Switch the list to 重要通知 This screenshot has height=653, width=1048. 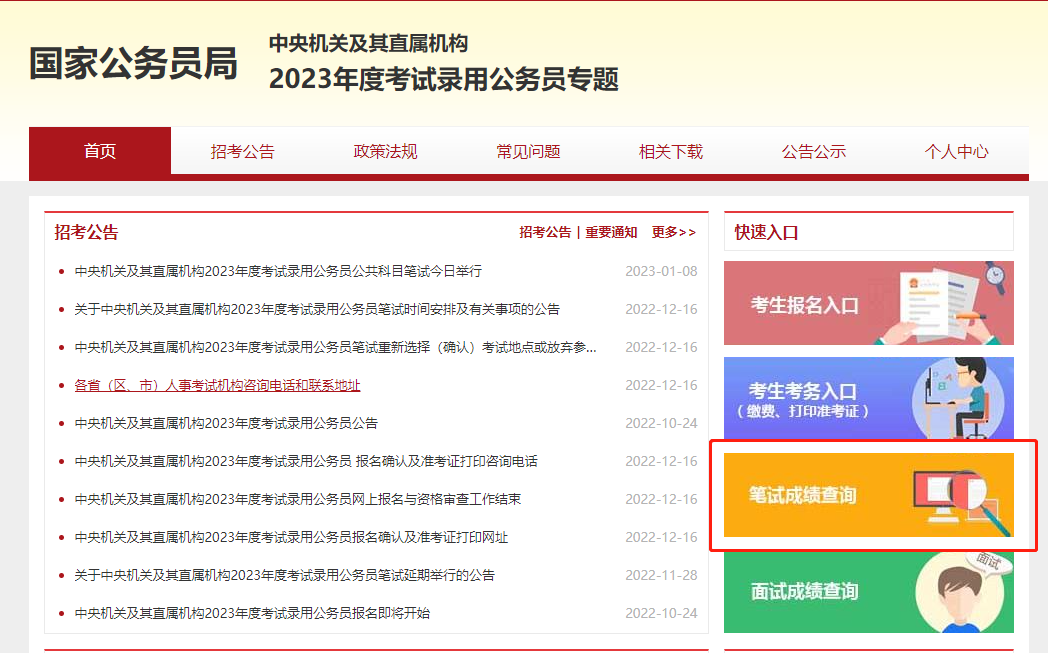point(611,232)
